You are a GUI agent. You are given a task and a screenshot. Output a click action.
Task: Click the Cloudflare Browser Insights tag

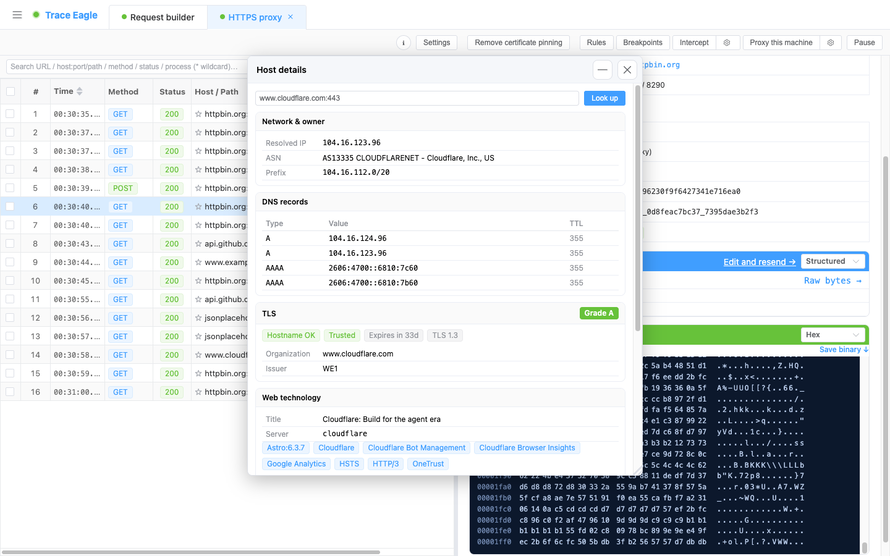[x=527, y=448]
